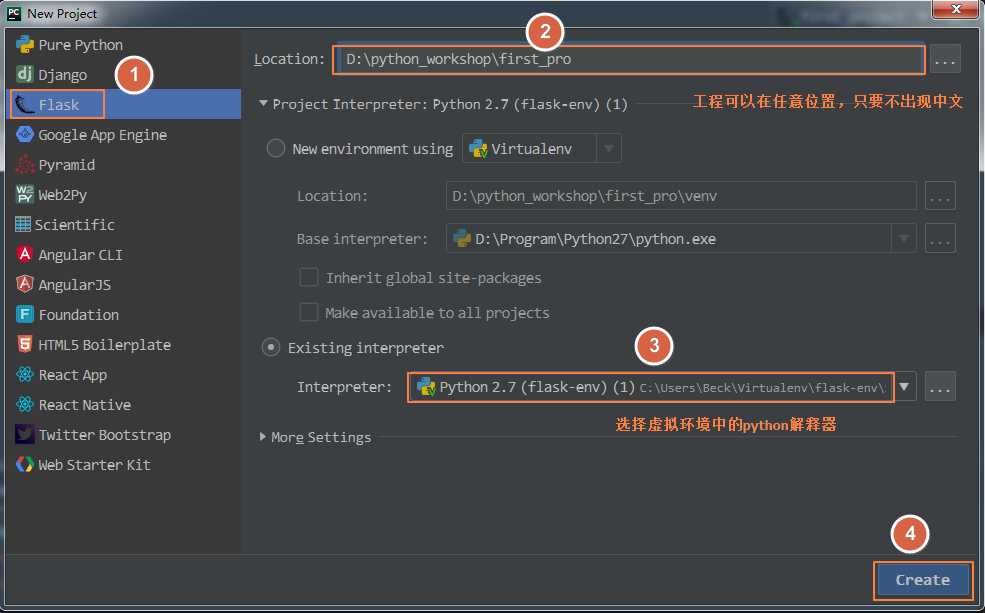Image resolution: width=985 pixels, height=613 pixels.
Task: Click the Foundation icon
Action: pos(24,314)
